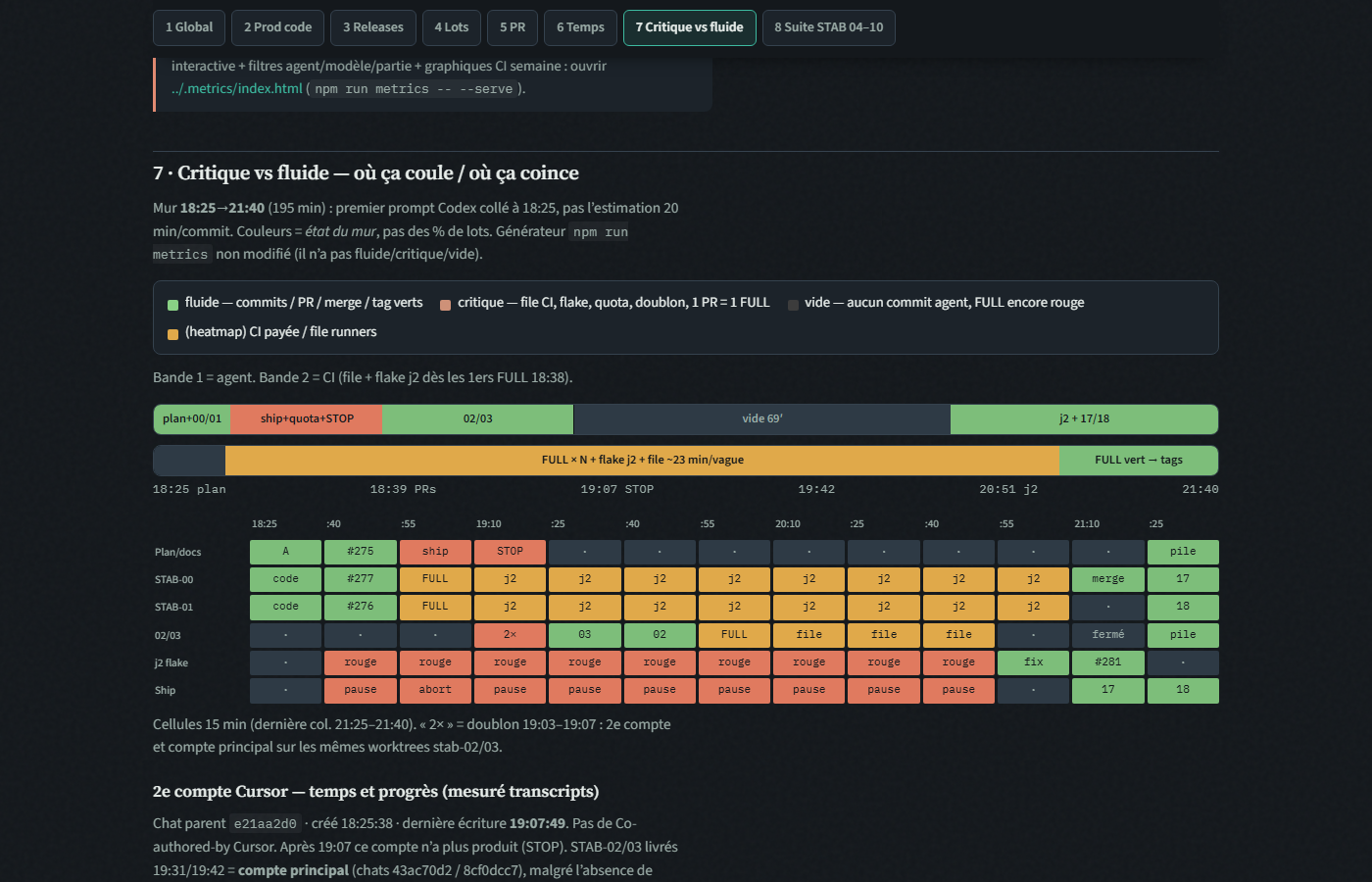Click the dark vide legend swatch
Image resolution: width=1372 pixels, height=882 pixels.
tap(793, 305)
